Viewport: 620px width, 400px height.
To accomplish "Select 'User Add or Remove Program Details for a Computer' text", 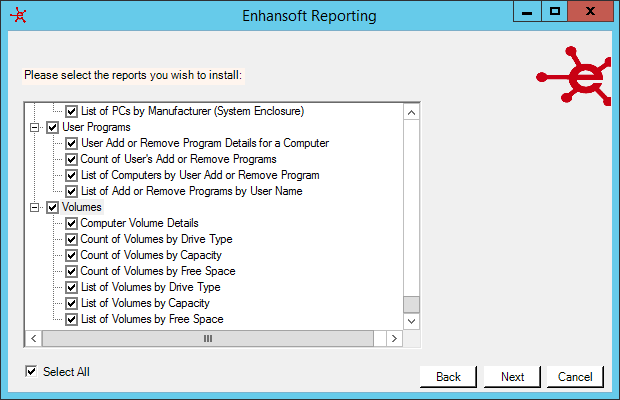I will [205, 143].
